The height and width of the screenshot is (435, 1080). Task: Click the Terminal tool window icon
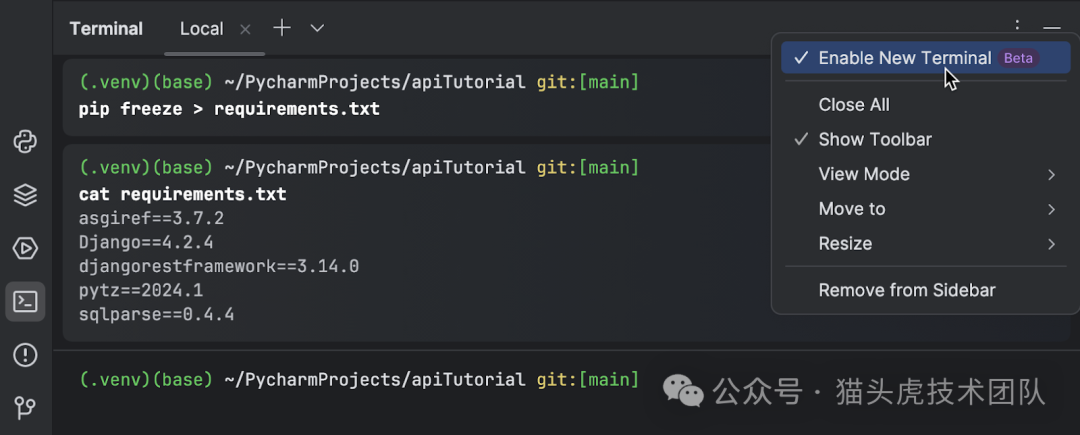click(25, 301)
